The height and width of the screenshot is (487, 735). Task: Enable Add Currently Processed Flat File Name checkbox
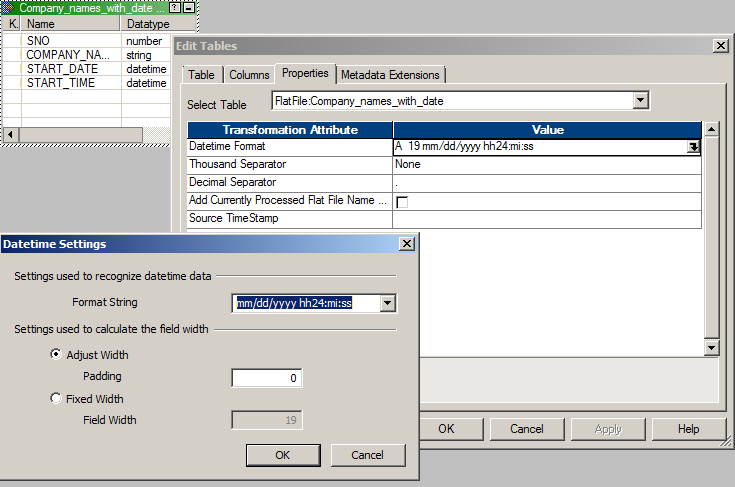point(402,201)
